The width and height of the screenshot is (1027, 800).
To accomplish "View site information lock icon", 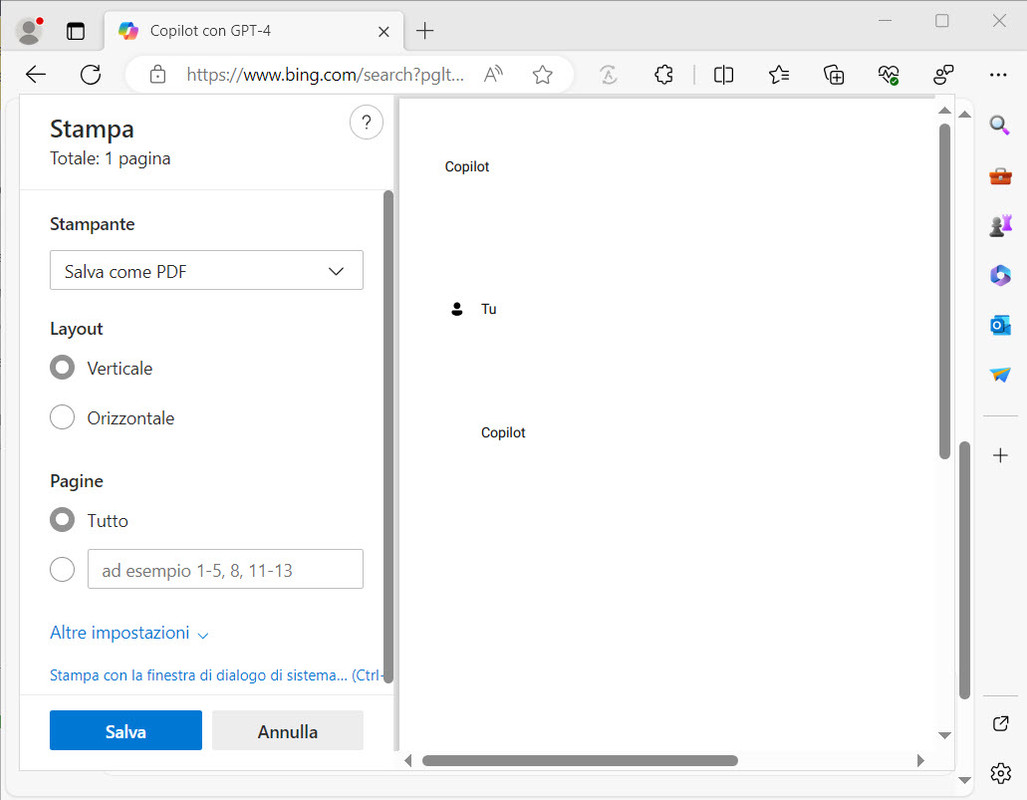I will tap(157, 75).
